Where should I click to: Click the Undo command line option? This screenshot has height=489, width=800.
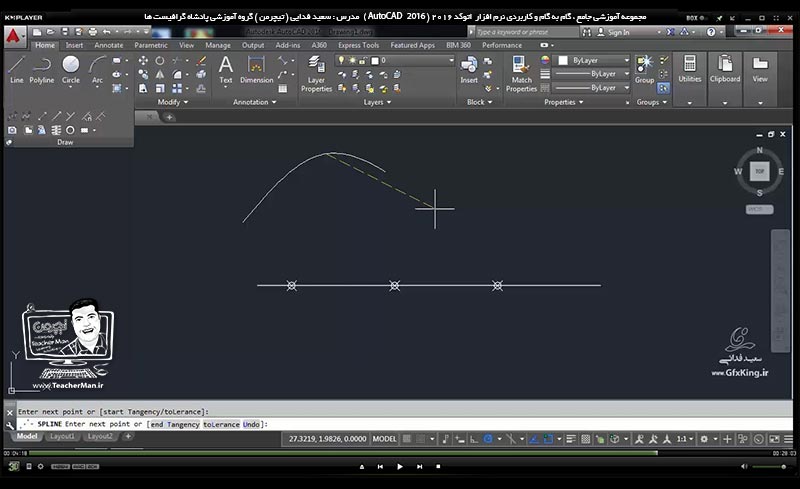coord(251,424)
